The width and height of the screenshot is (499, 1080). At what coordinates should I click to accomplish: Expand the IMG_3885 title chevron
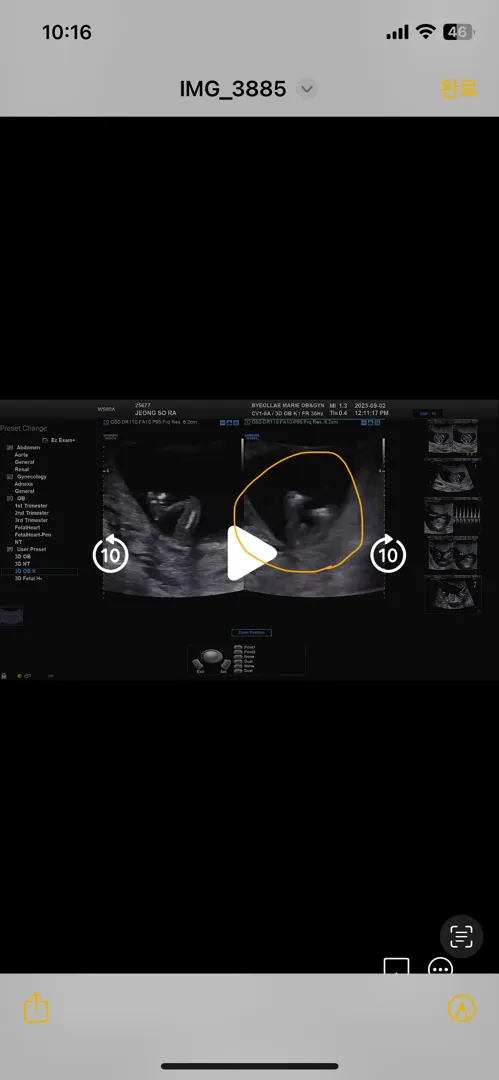click(307, 89)
